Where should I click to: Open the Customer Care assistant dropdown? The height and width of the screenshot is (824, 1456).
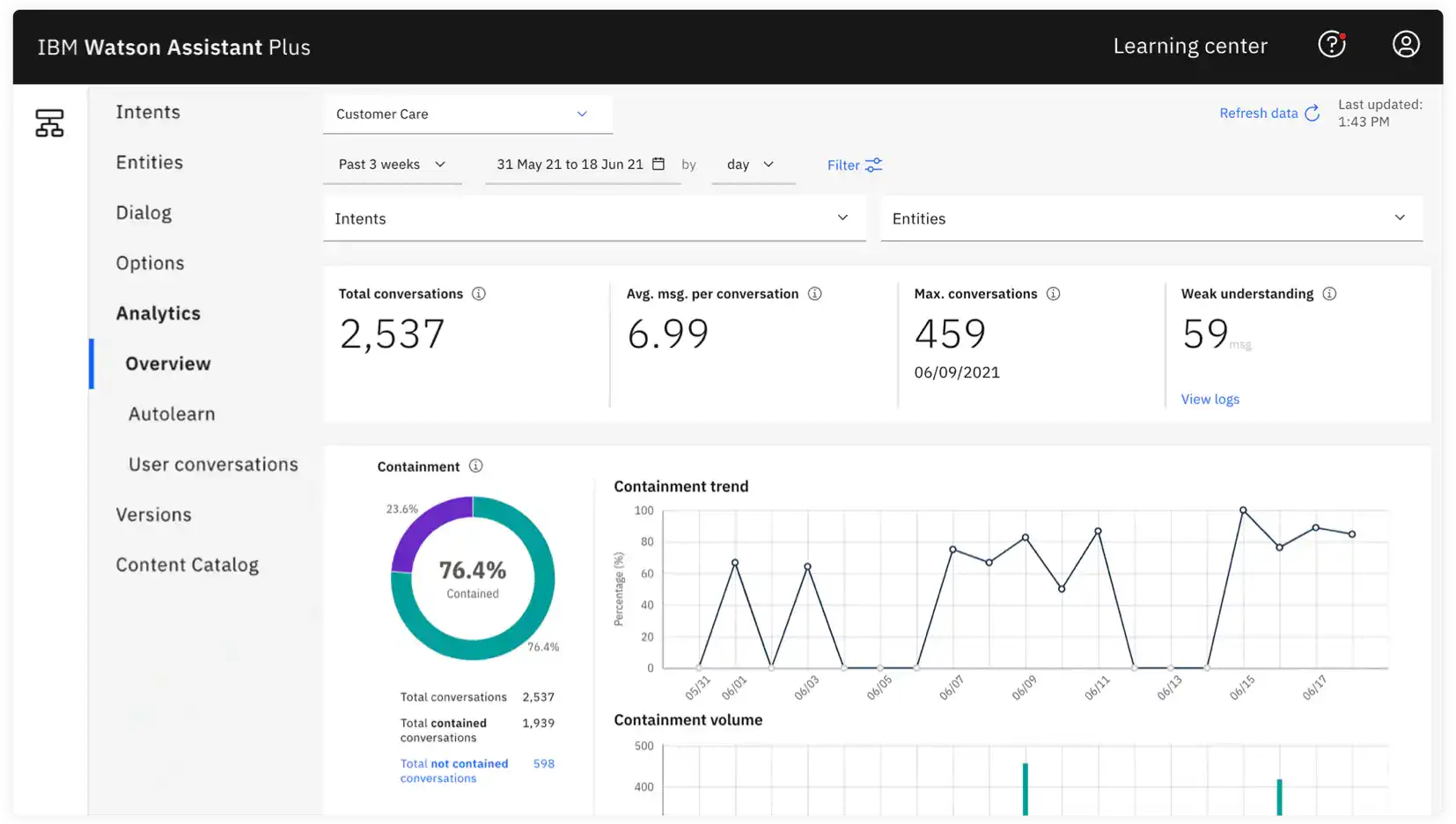[467, 114]
